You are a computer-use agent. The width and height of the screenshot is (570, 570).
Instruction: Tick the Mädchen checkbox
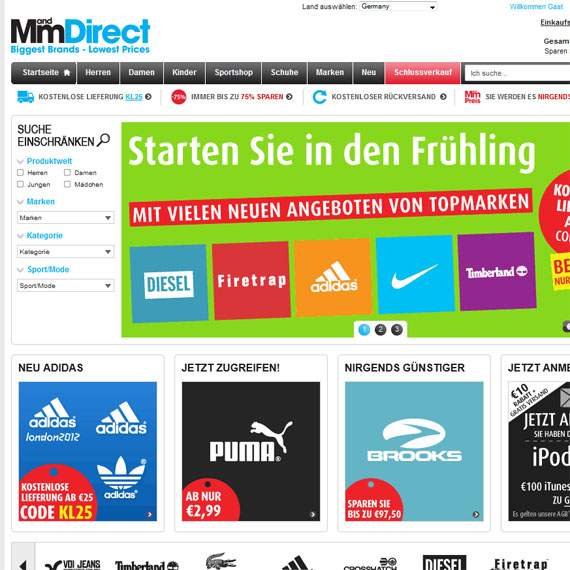[67, 184]
